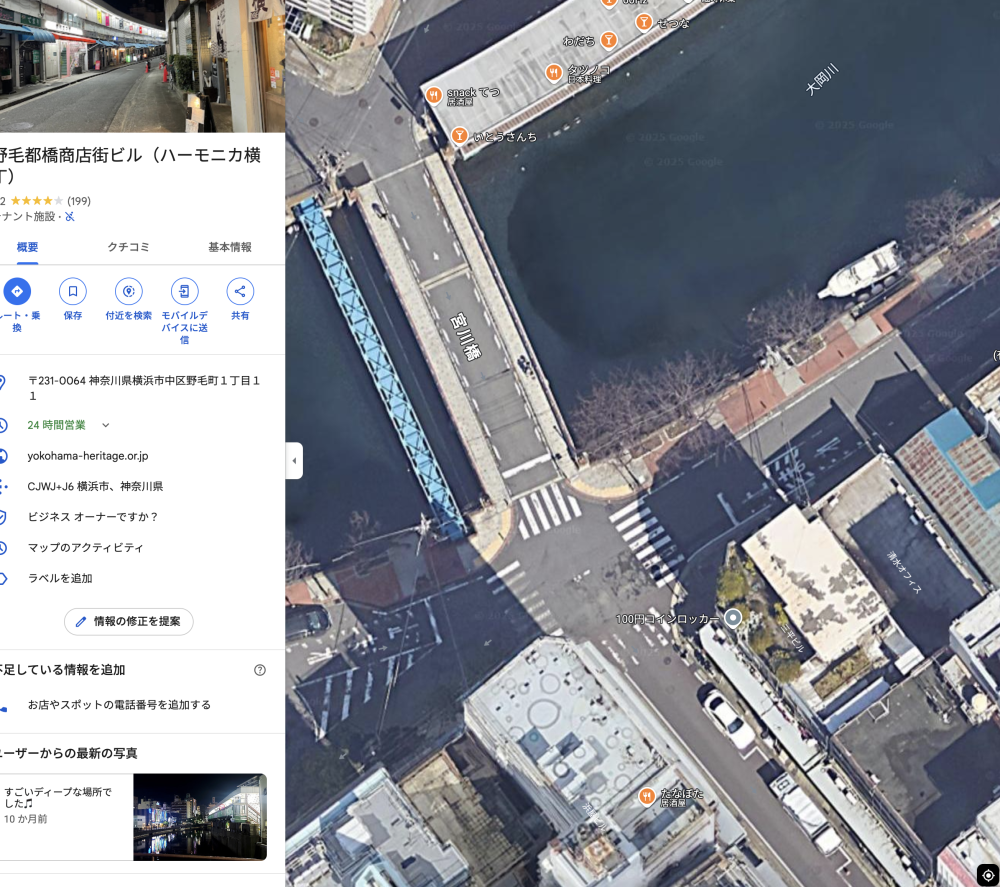1000x887 pixels.
Task: Collapse the side panel with arrow handle
Action: point(294,461)
